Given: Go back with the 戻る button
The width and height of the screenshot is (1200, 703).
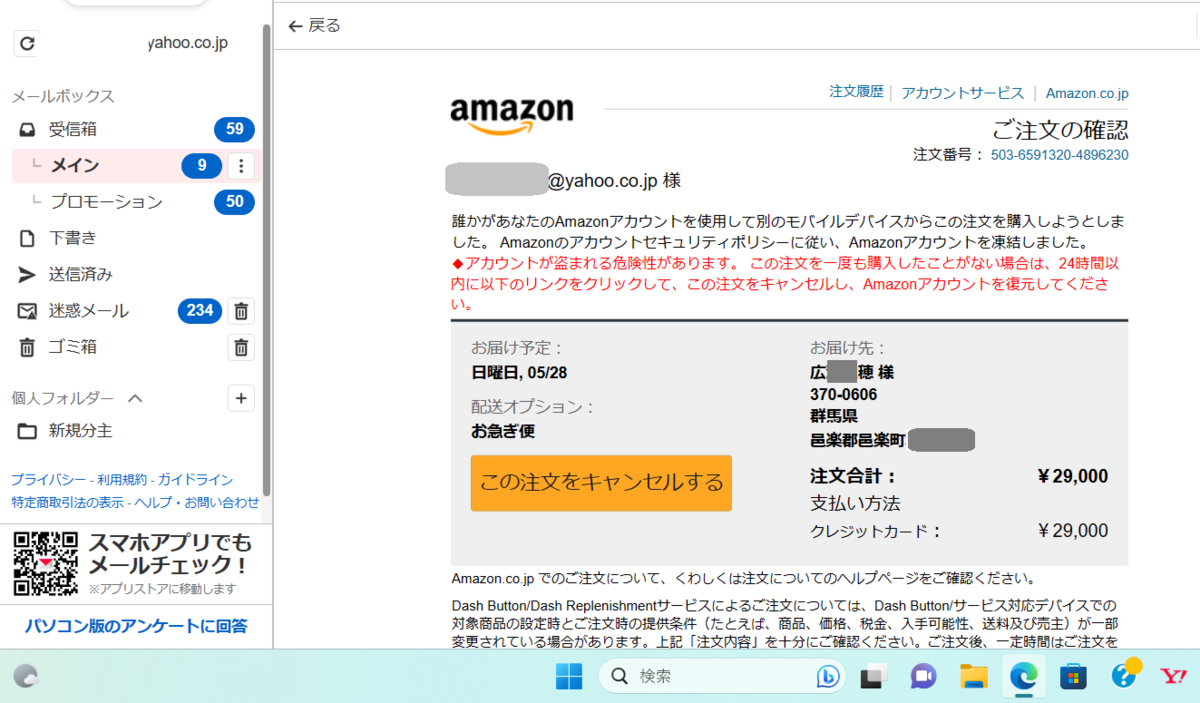Looking at the screenshot, I should point(314,26).
